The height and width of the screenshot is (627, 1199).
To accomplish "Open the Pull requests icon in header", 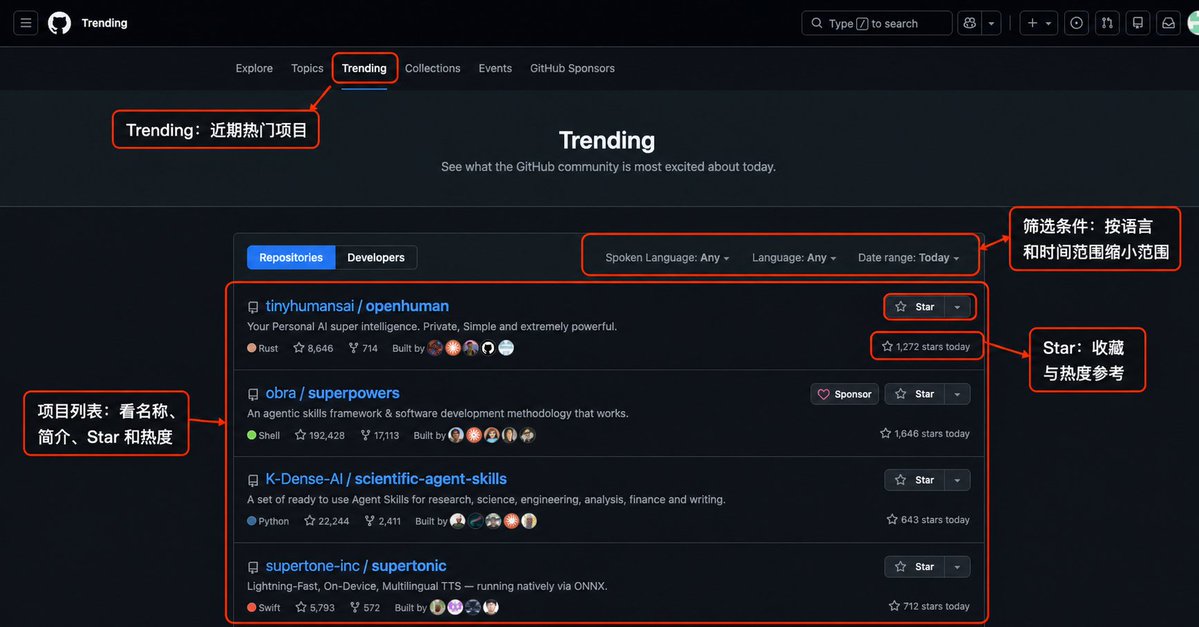I will point(1107,23).
